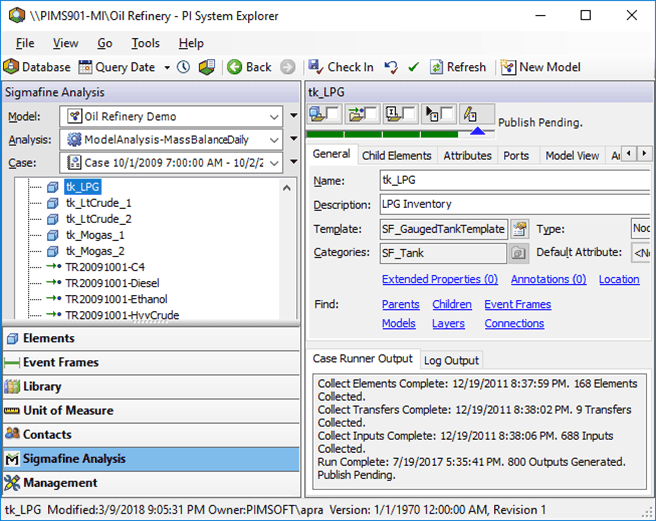Image resolution: width=656 pixels, height=521 pixels.
Task: Select TR20091001-Diesel in the tree
Action: point(112,283)
